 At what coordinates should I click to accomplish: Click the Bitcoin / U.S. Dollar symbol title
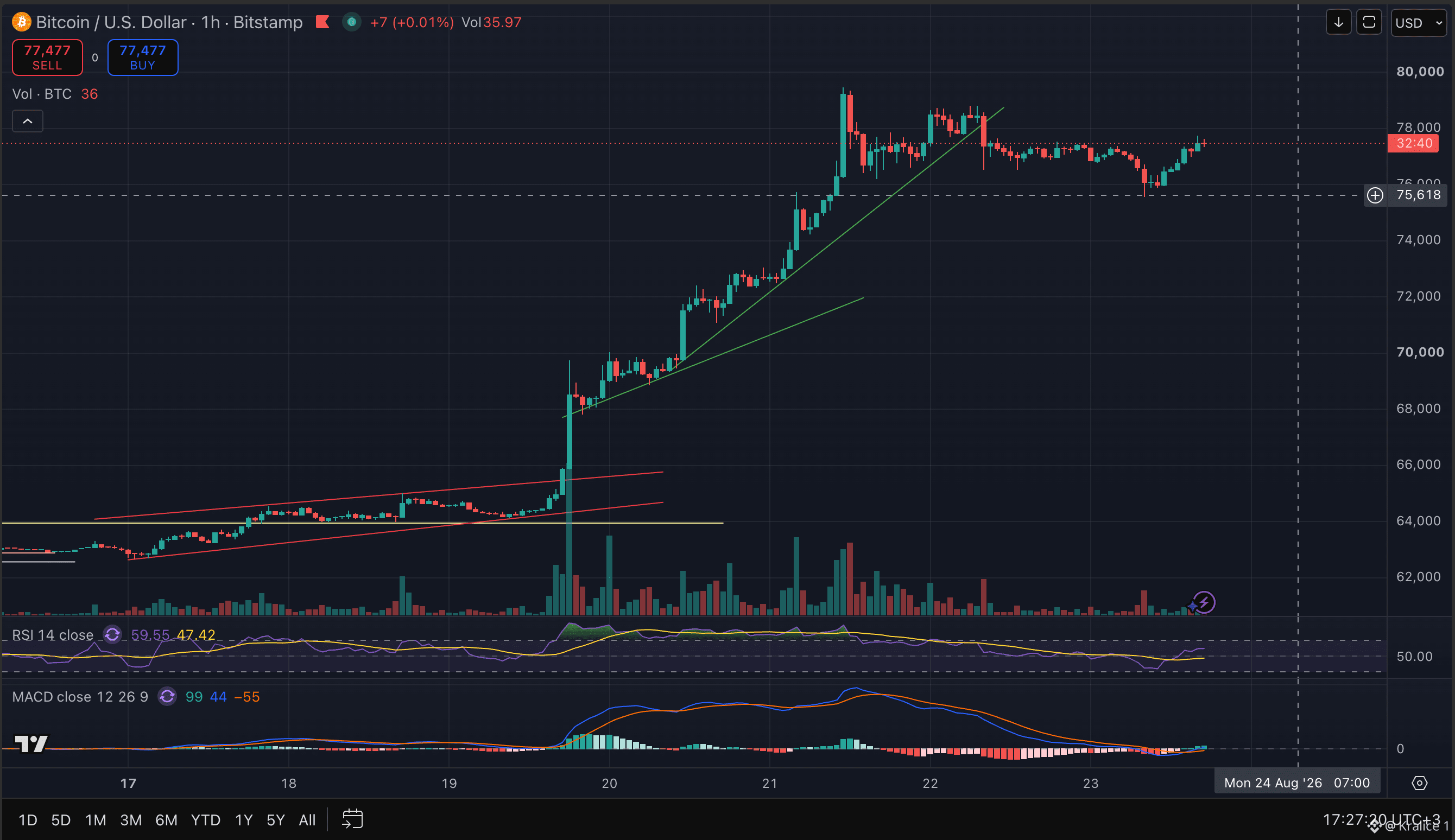click(111, 22)
